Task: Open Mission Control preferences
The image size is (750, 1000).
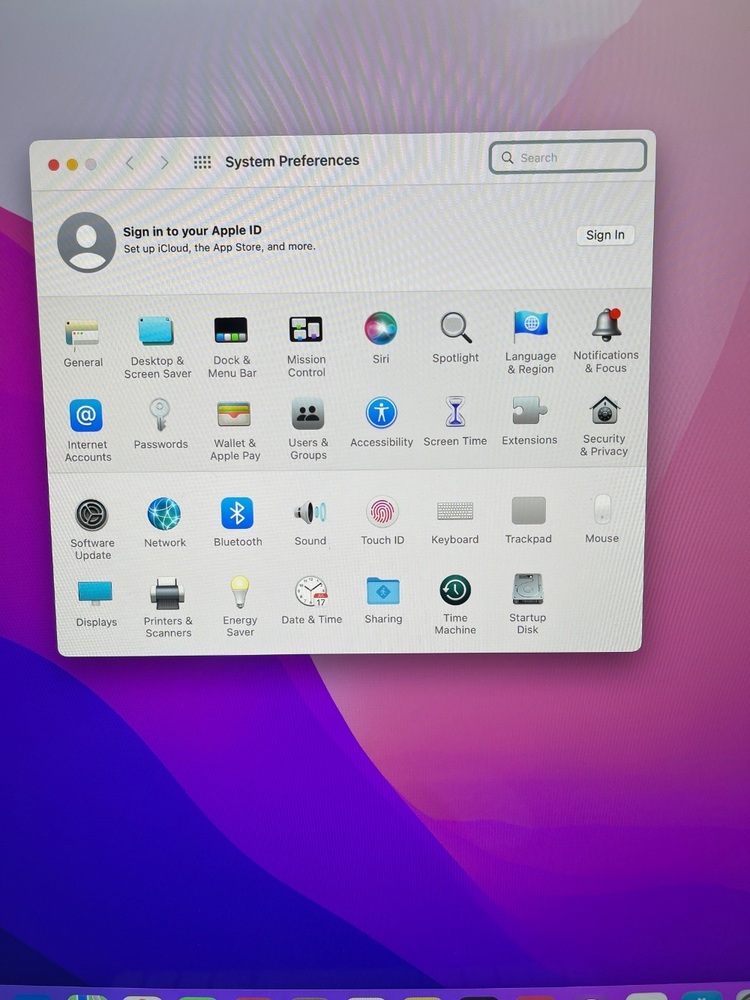Action: pos(306,330)
